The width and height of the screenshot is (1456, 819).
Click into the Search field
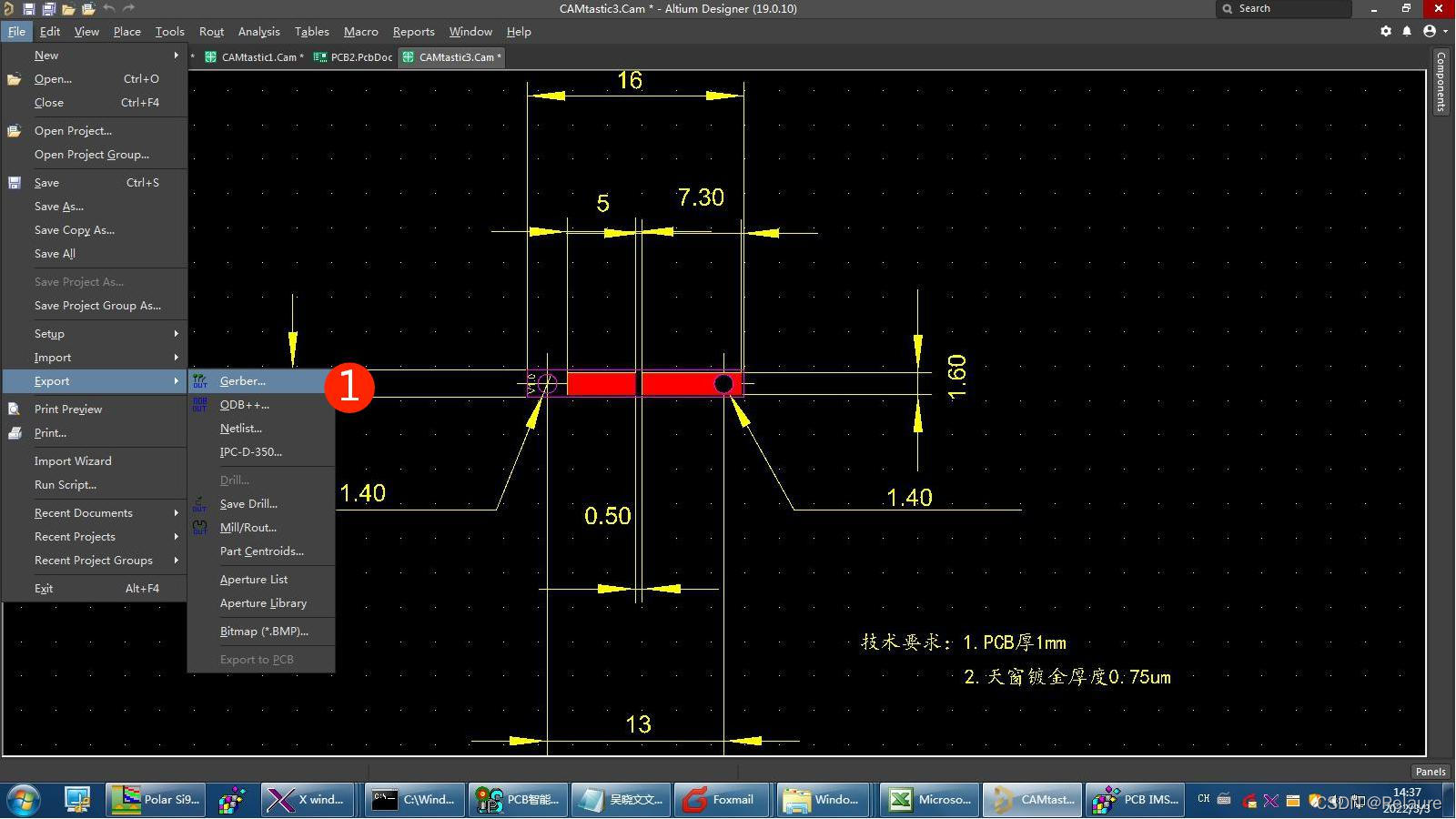click(1284, 8)
